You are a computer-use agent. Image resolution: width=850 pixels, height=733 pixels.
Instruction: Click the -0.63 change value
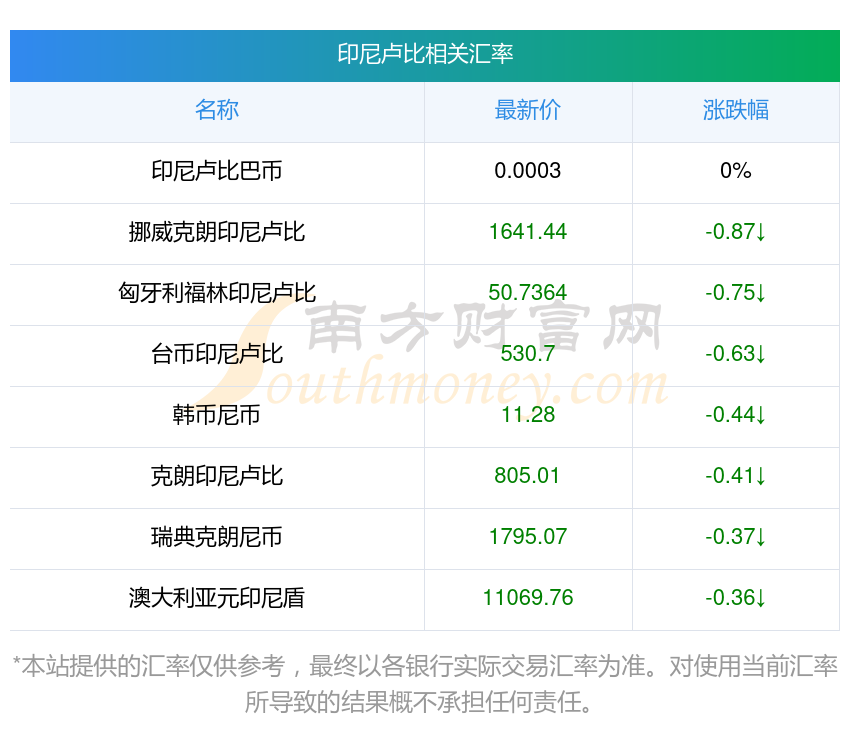click(736, 354)
